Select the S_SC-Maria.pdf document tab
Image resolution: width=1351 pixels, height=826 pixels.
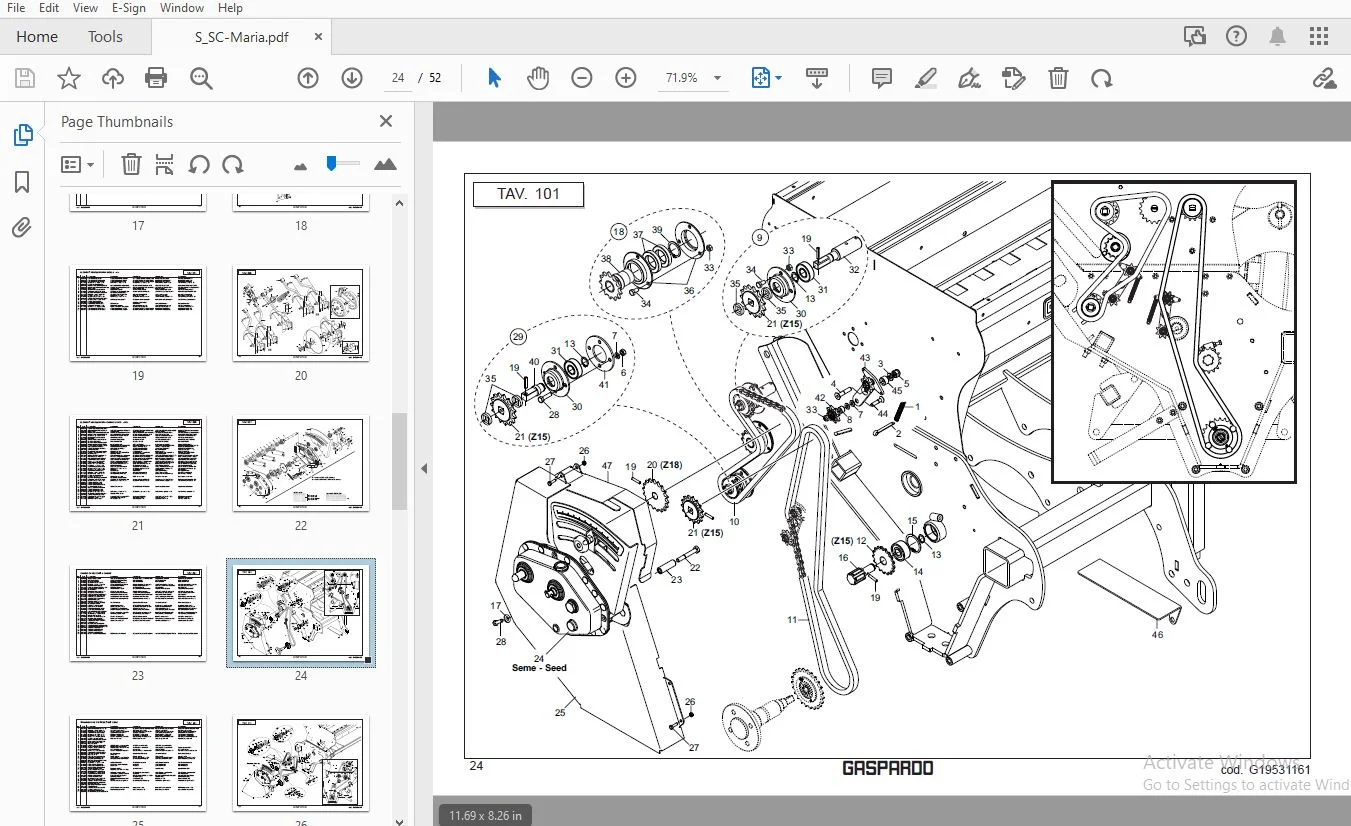click(241, 37)
